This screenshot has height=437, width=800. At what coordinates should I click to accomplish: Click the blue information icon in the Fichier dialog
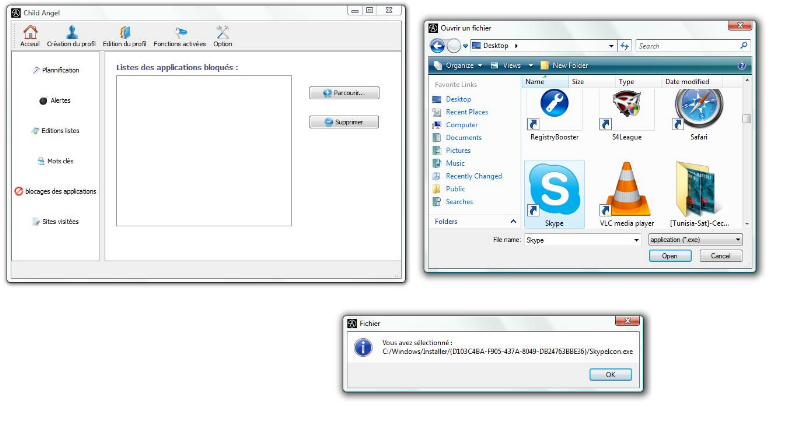coord(363,348)
